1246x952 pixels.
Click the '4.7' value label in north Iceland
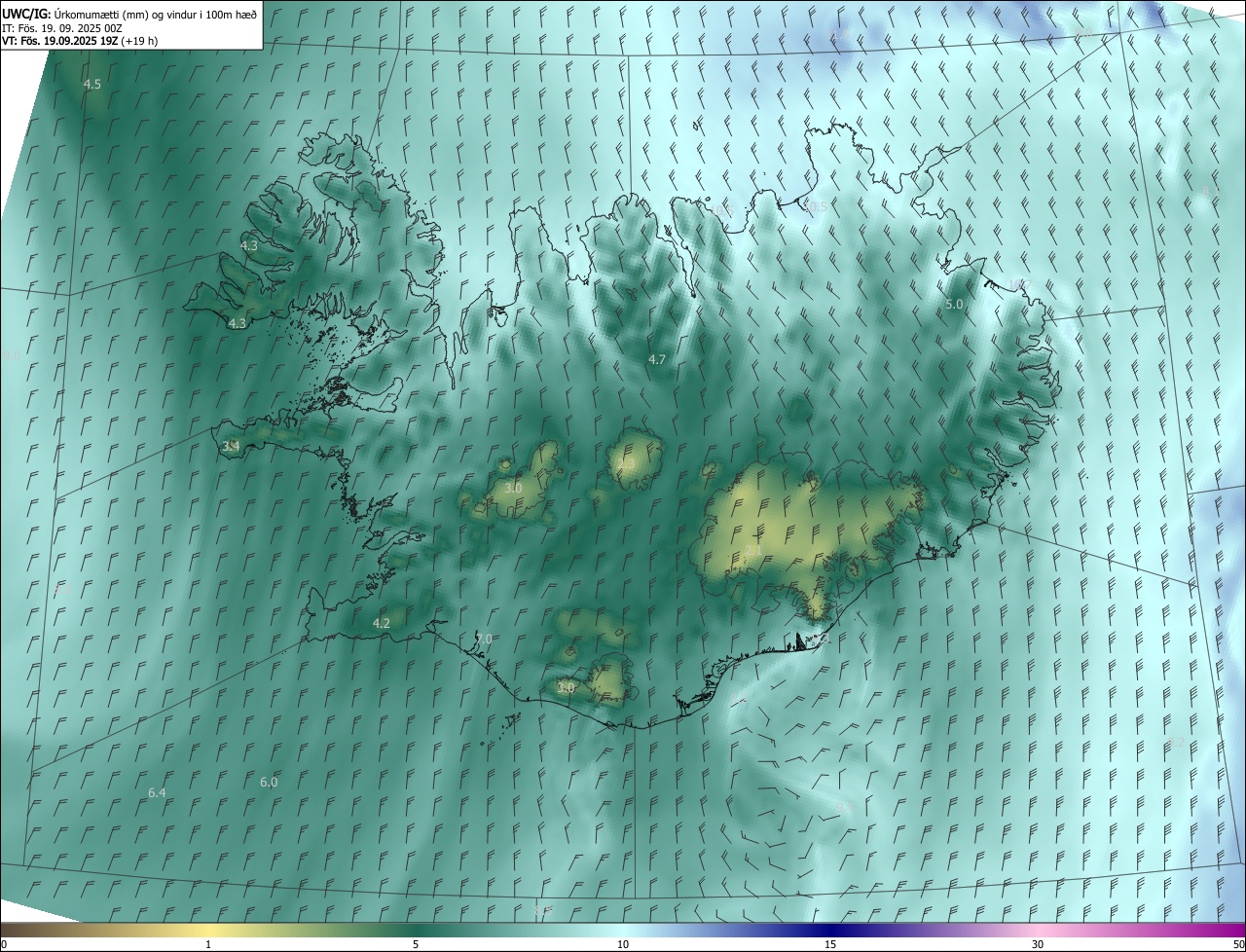(657, 359)
